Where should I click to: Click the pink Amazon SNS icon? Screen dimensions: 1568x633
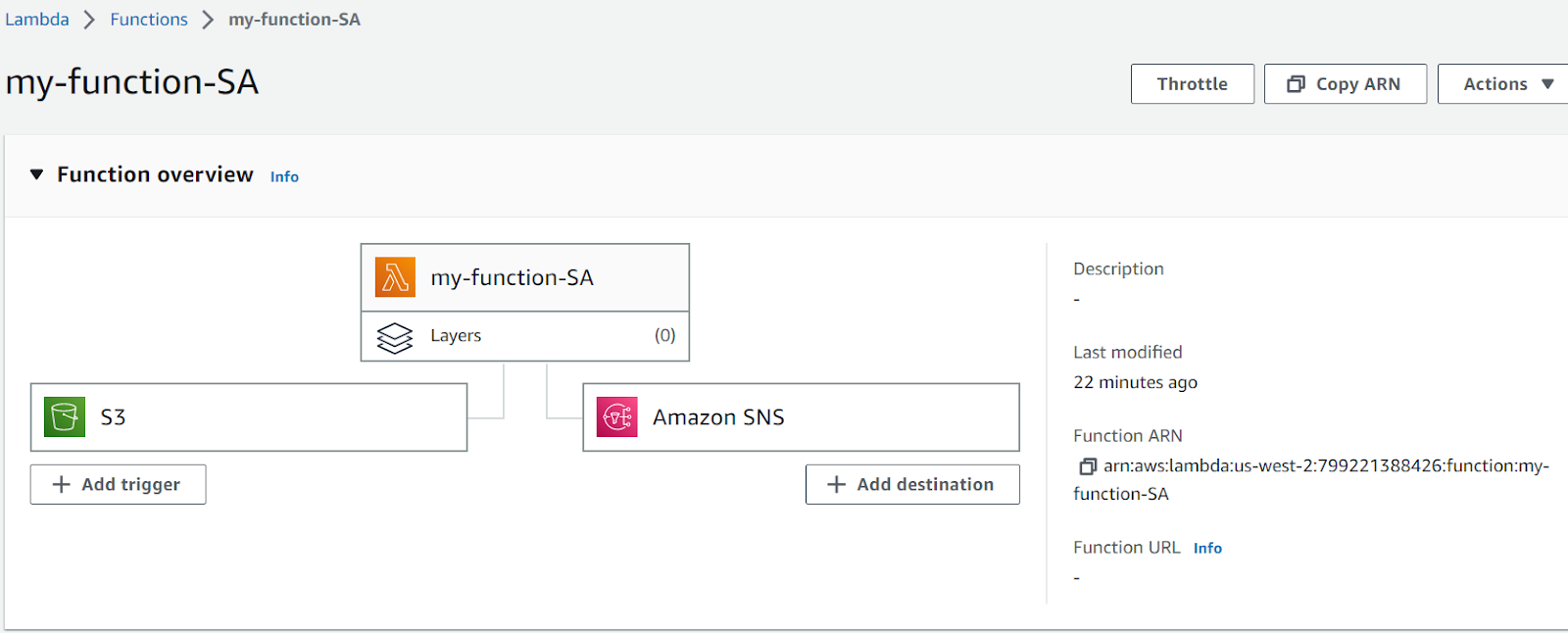(617, 417)
